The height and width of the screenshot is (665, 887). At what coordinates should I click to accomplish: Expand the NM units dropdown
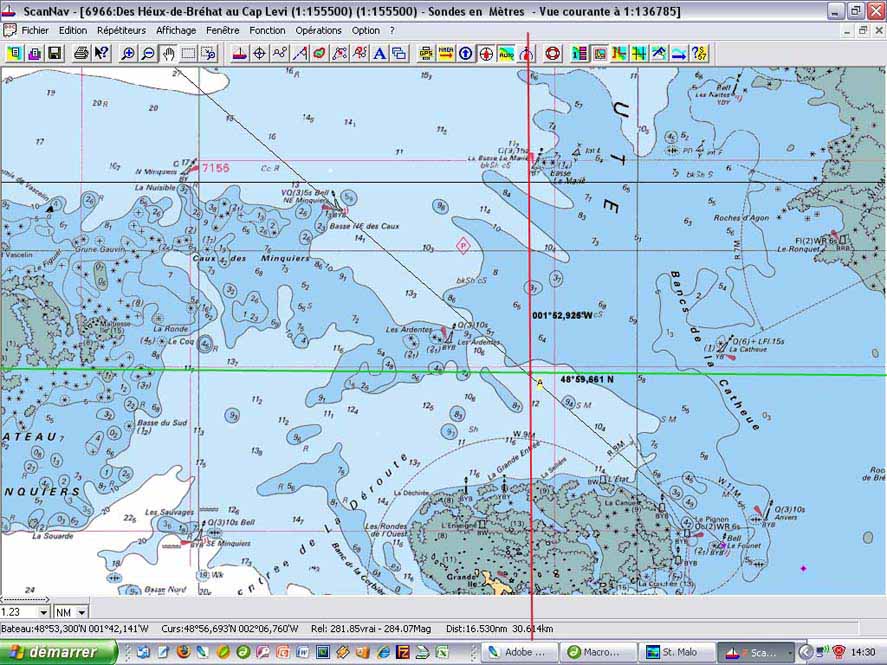81,612
